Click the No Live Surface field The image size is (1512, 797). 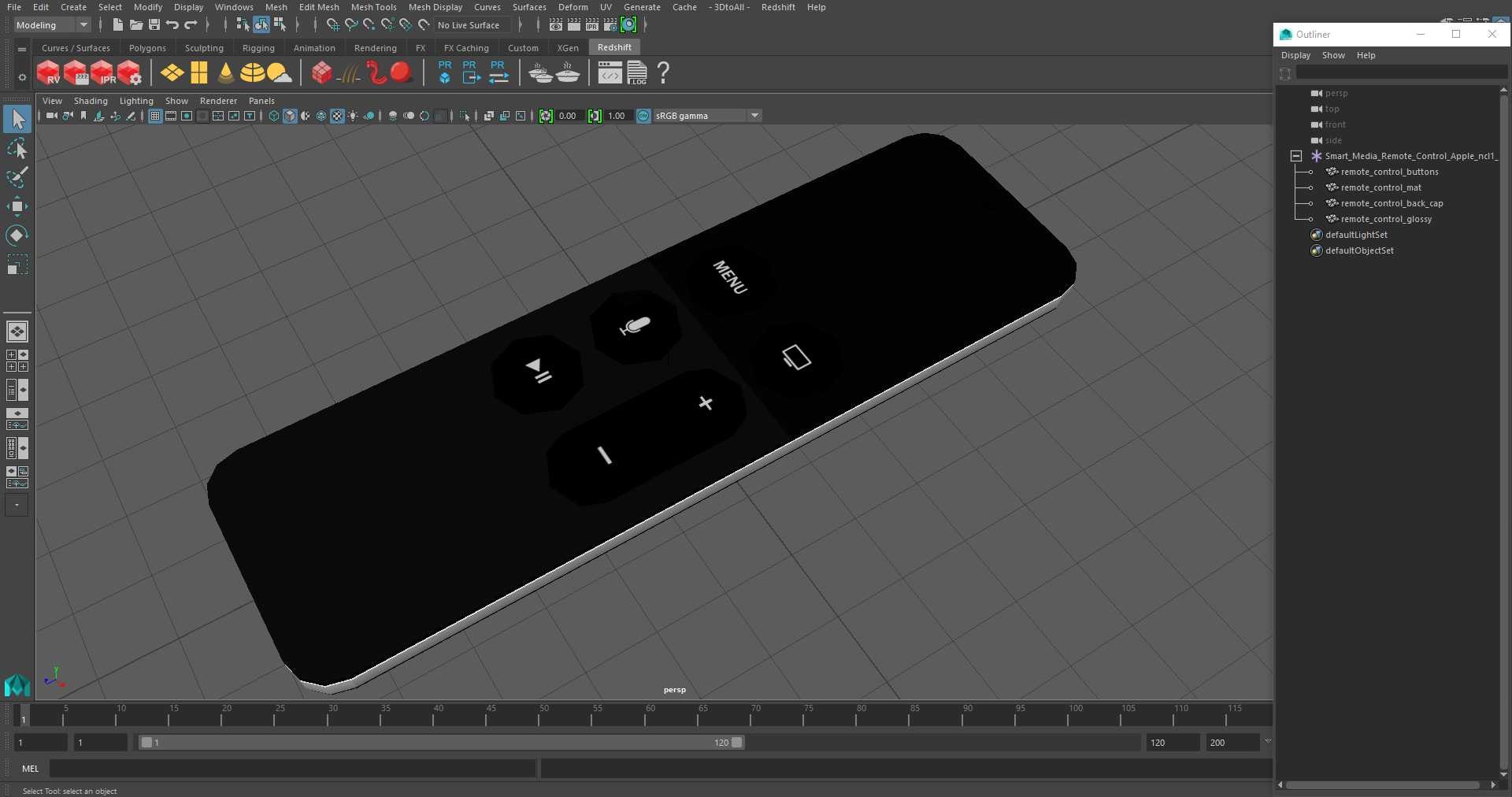472,25
